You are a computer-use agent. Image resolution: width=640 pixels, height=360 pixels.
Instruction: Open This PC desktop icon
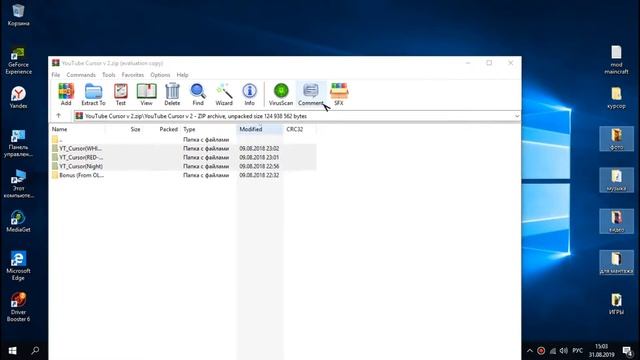tap(18, 184)
